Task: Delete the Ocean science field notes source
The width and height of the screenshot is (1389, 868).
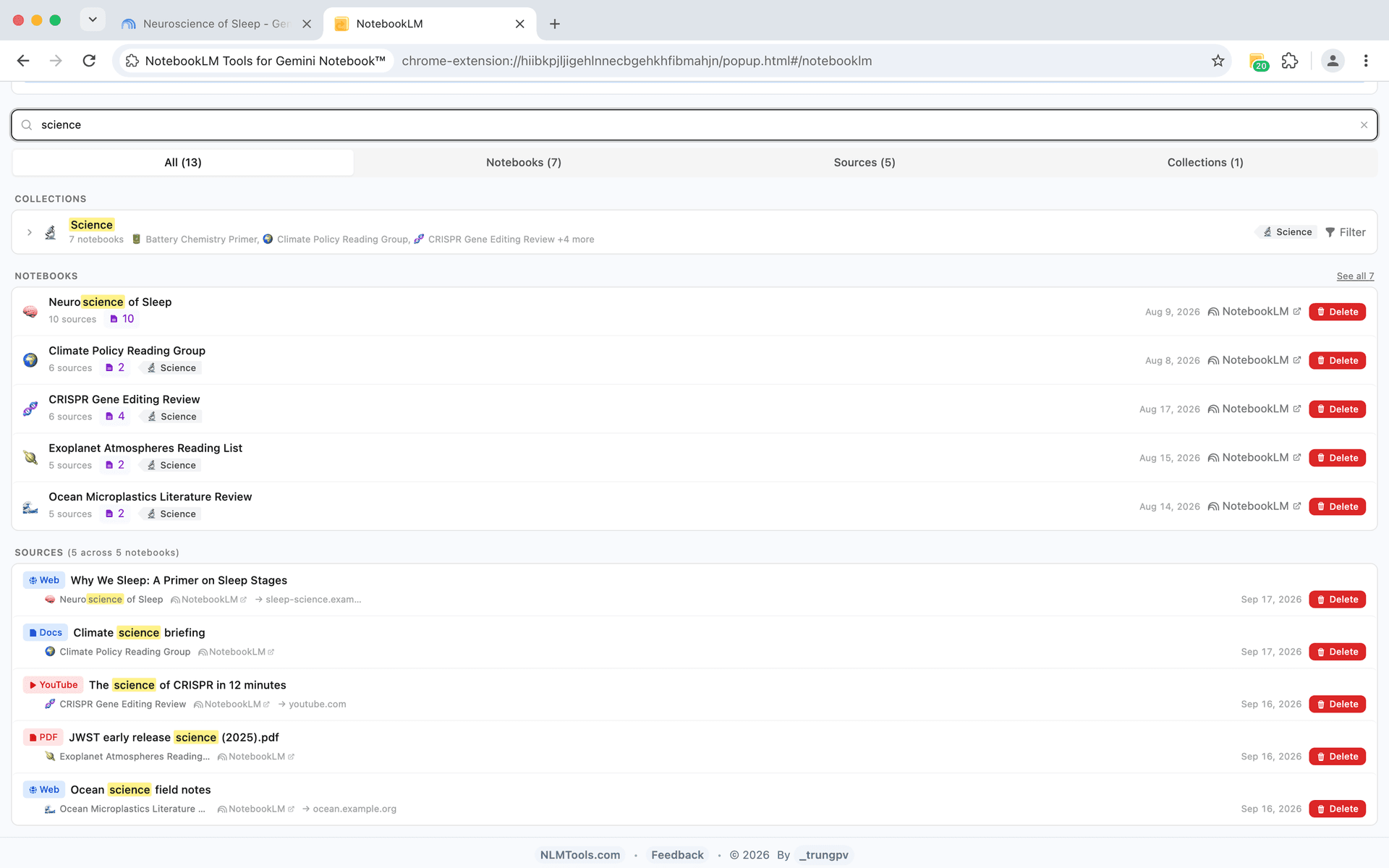Action: [1337, 809]
